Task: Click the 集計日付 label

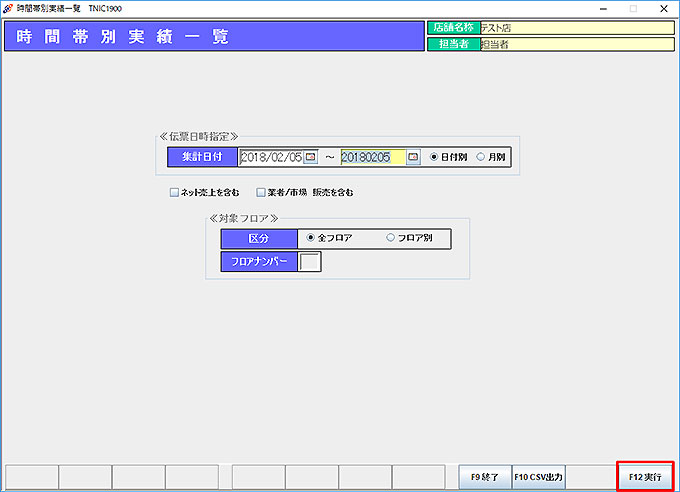Action: tap(202, 157)
